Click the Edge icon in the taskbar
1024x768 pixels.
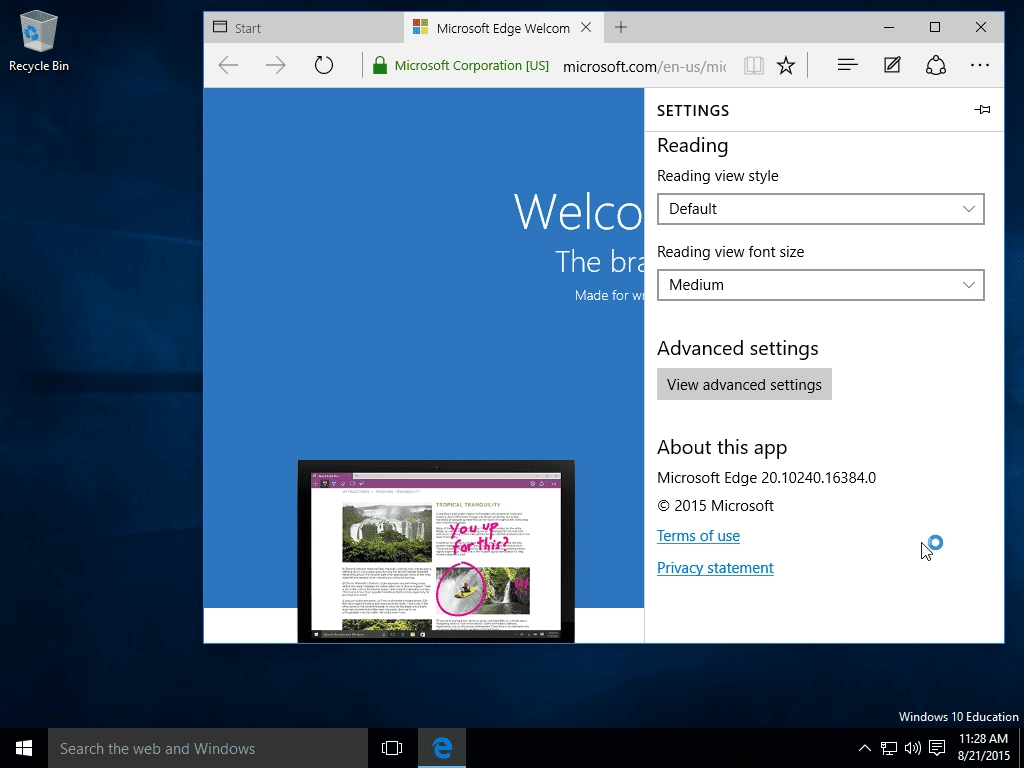pos(442,748)
